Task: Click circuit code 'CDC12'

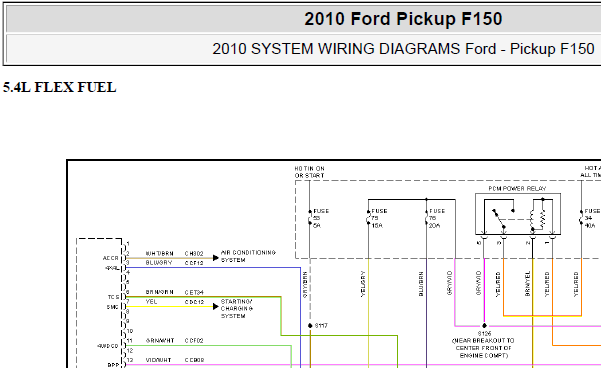Action: pos(194,302)
